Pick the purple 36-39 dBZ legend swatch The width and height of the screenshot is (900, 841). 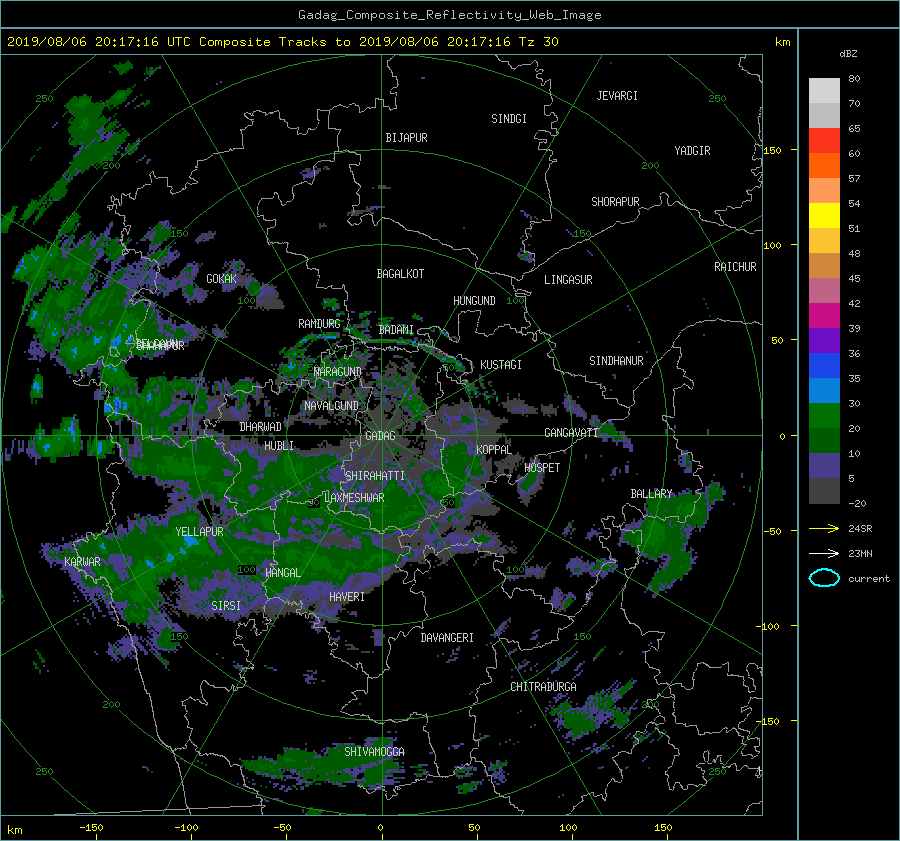[824, 340]
